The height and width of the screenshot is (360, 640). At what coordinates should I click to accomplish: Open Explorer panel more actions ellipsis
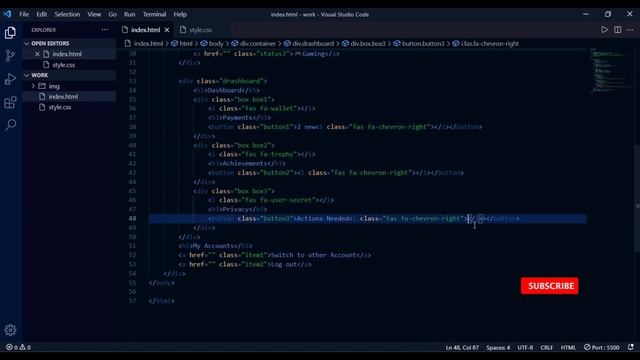click(x=105, y=30)
